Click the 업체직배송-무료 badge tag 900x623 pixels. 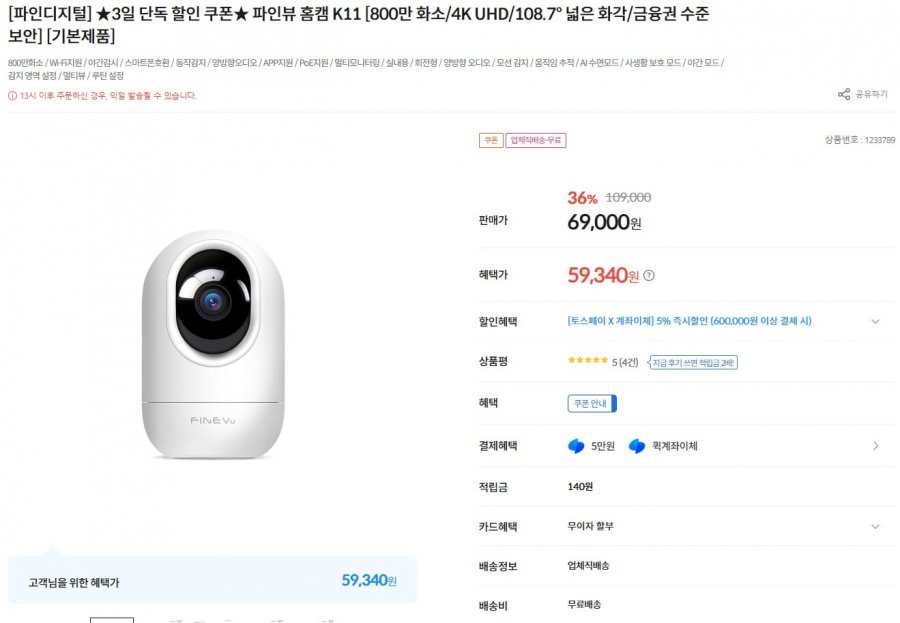pyautogui.click(x=536, y=141)
